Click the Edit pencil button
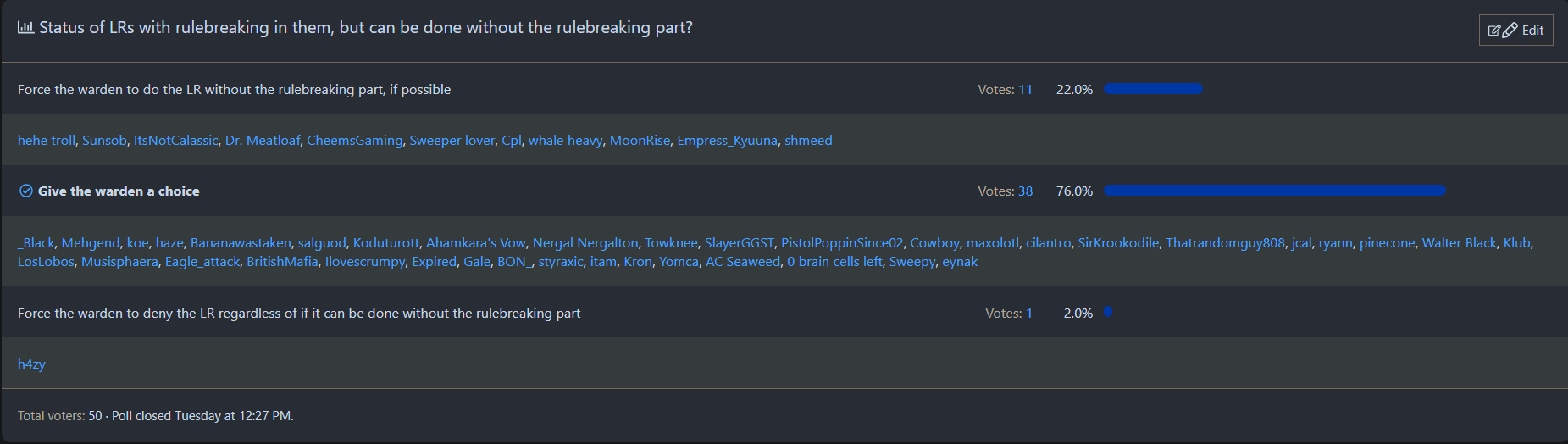Screen dimensions: 1568x444 tap(1515, 31)
